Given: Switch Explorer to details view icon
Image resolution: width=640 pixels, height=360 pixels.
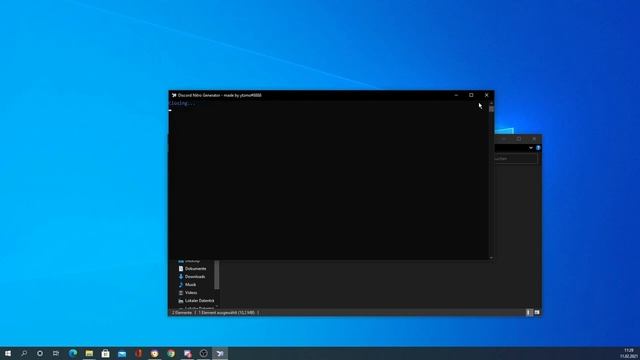Looking at the screenshot, I should (x=529, y=312).
